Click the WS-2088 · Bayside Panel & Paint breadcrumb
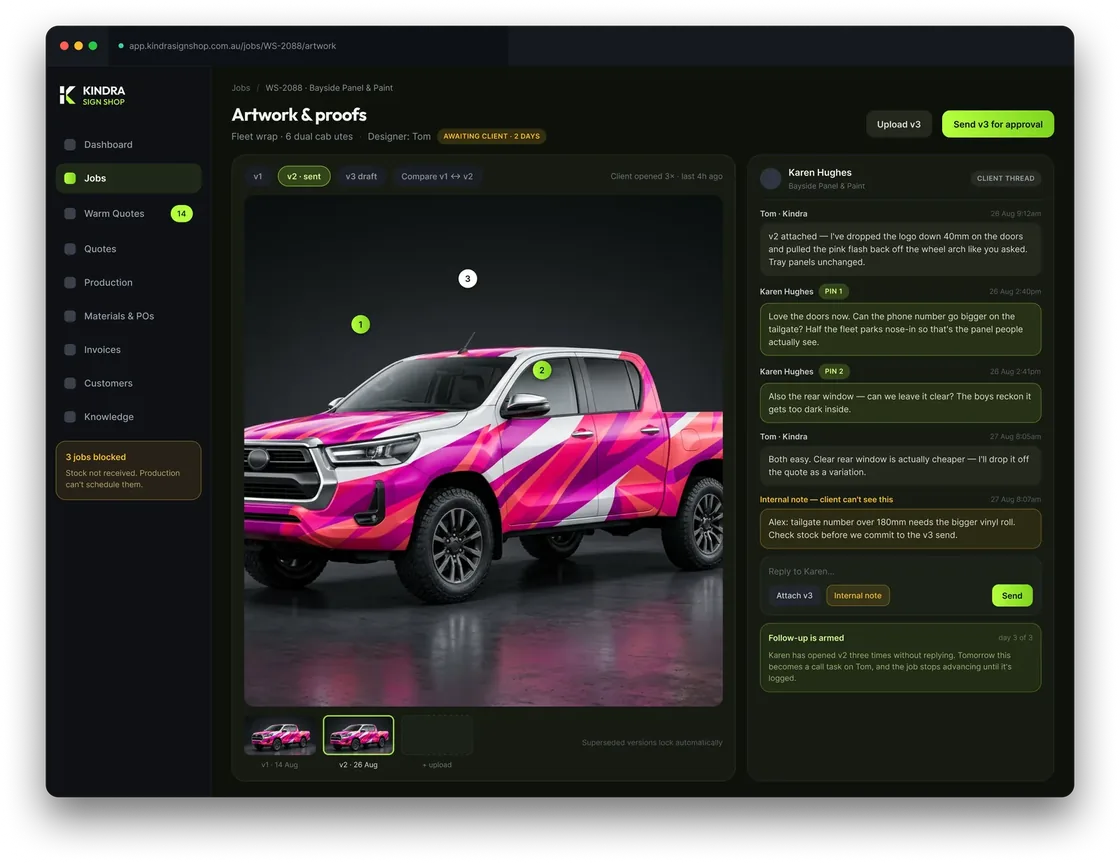Screen dimensions: 1120x863 [x=329, y=88]
